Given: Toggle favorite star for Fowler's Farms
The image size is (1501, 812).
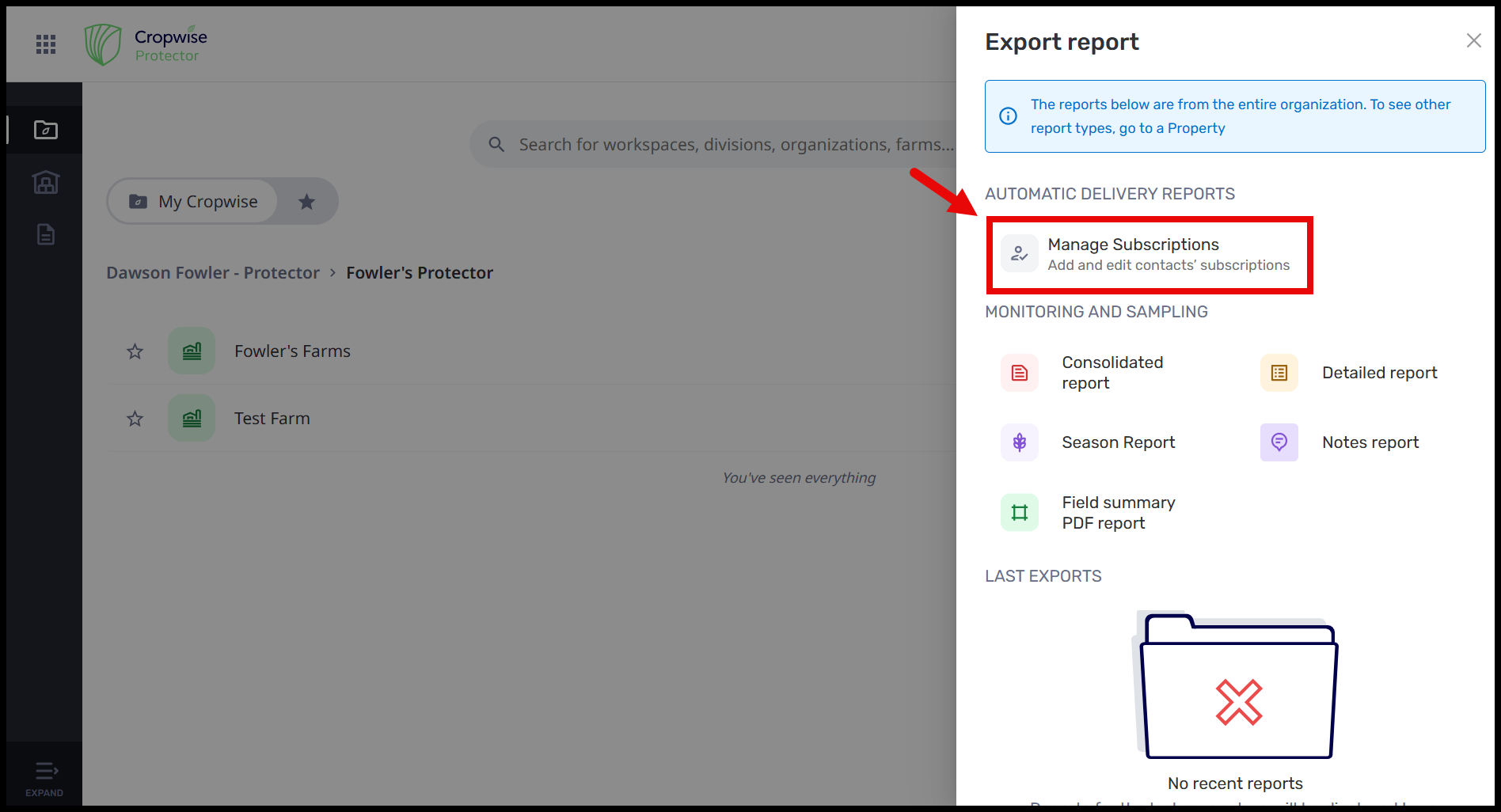Looking at the screenshot, I should coord(135,351).
